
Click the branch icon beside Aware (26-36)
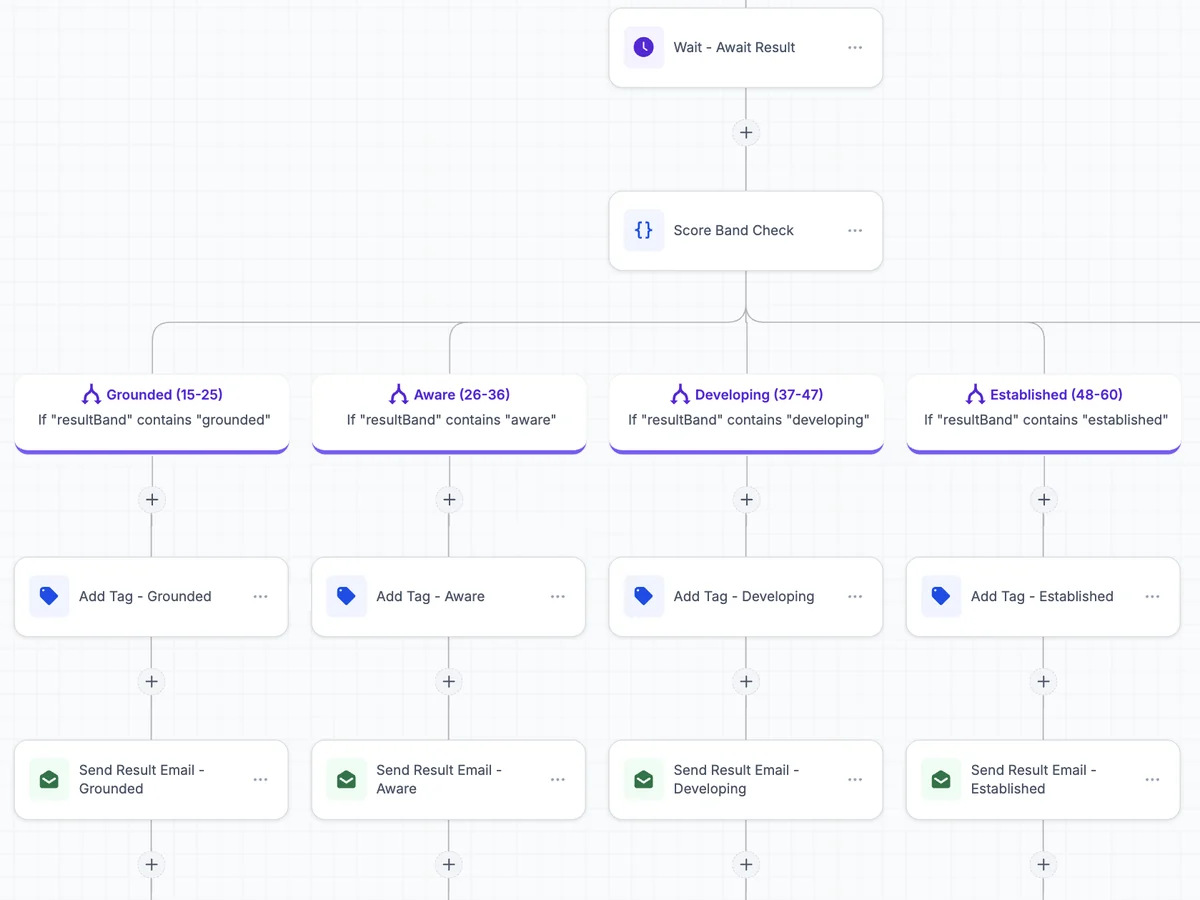coord(398,394)
